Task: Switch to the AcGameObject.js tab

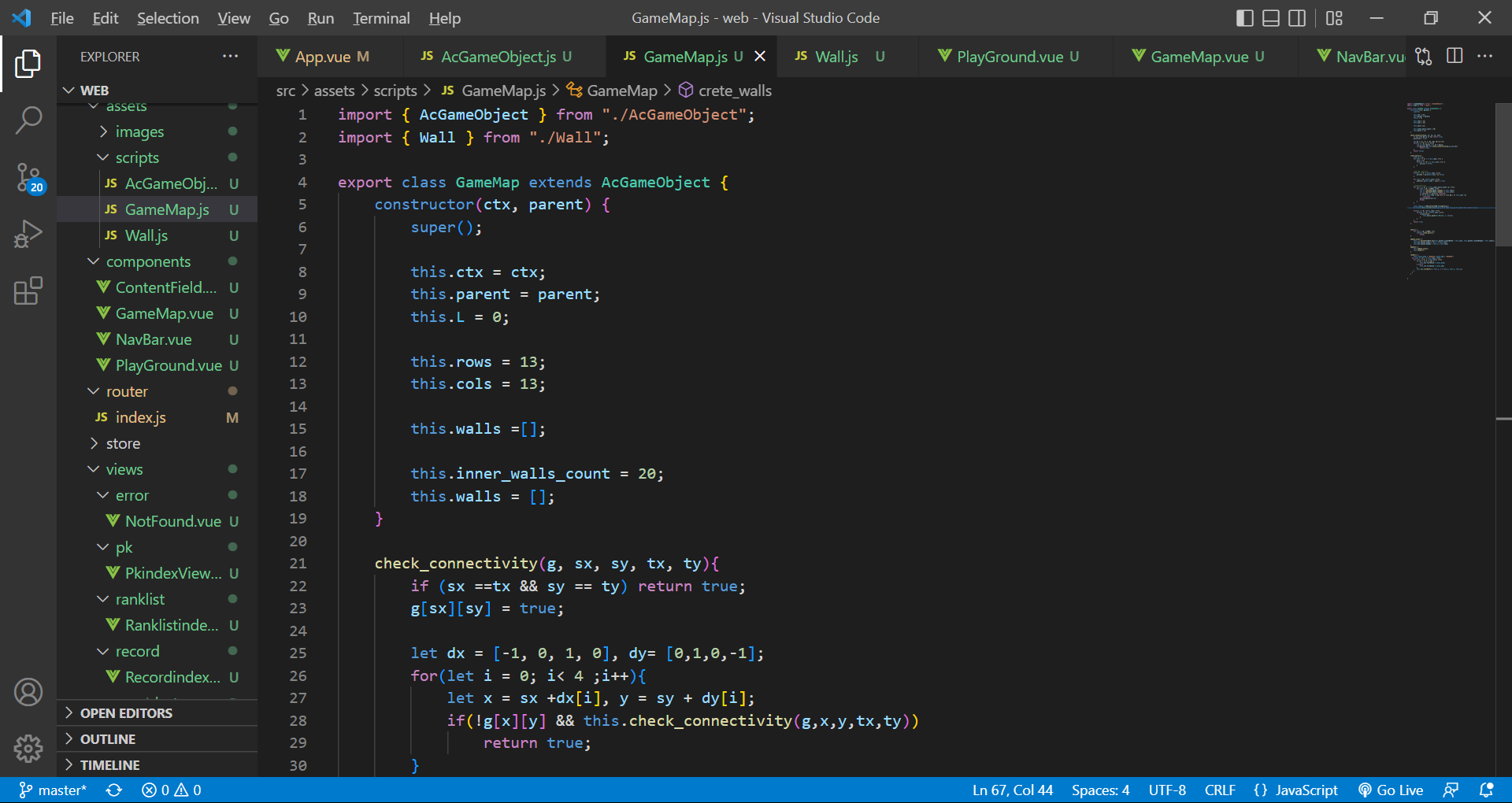Action: 504,57
